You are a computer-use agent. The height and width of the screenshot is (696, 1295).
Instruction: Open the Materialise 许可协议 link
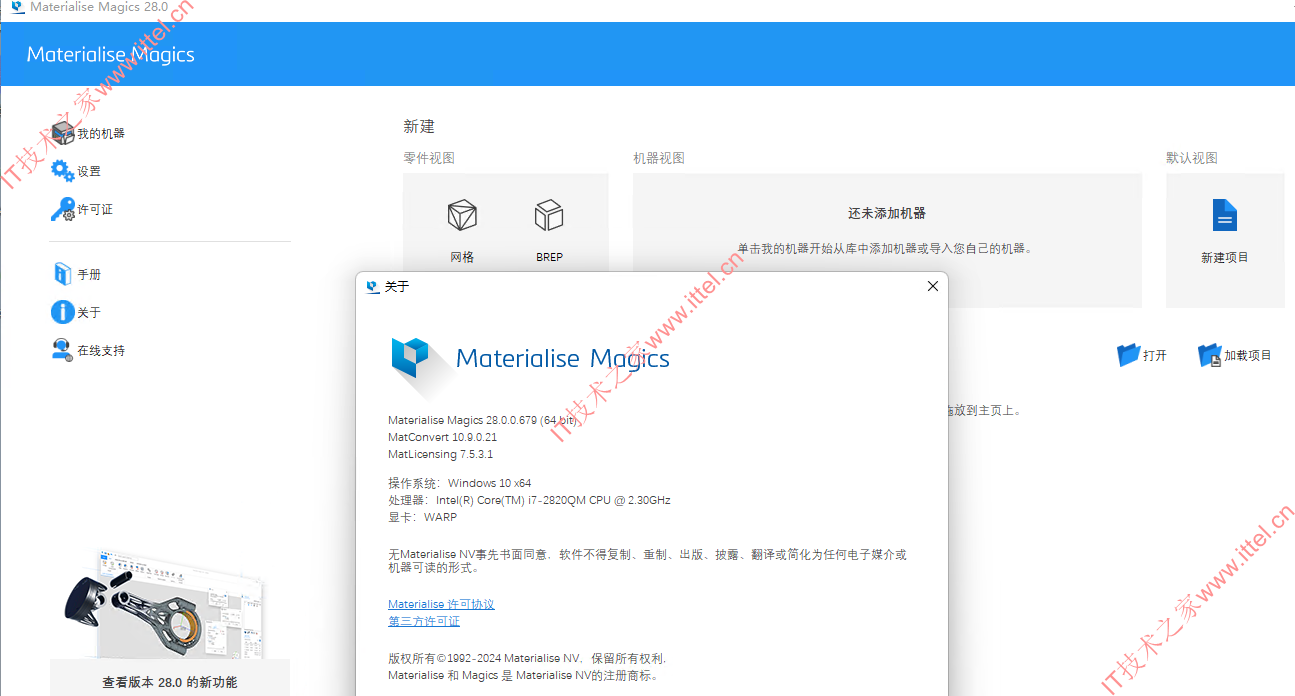click(x=441, y=604)
